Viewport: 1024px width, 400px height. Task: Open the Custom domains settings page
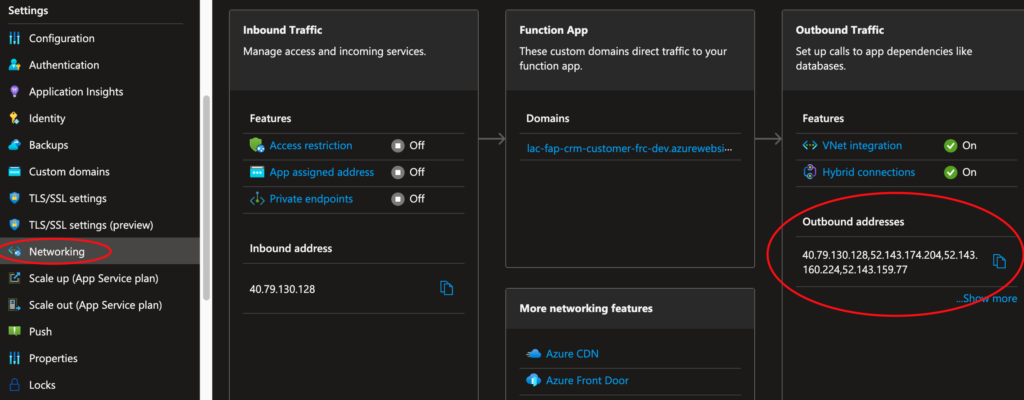(x=69, y=172)
